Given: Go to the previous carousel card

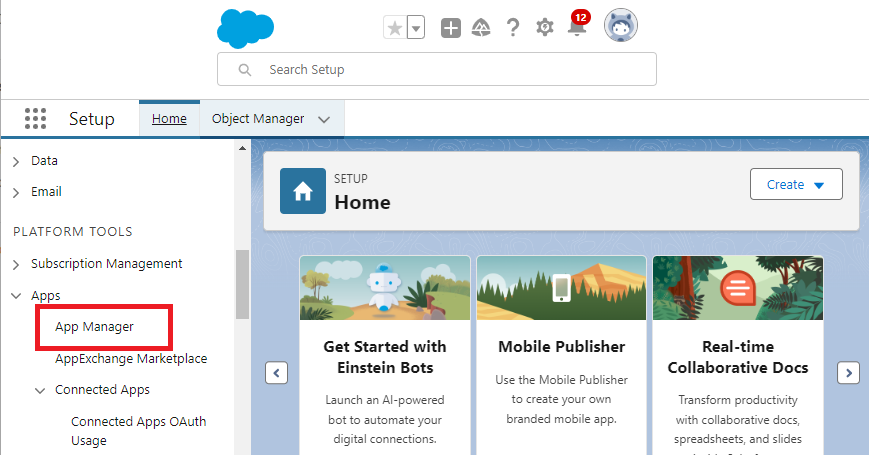Looking at the screenshot, I should coord(276,373).
